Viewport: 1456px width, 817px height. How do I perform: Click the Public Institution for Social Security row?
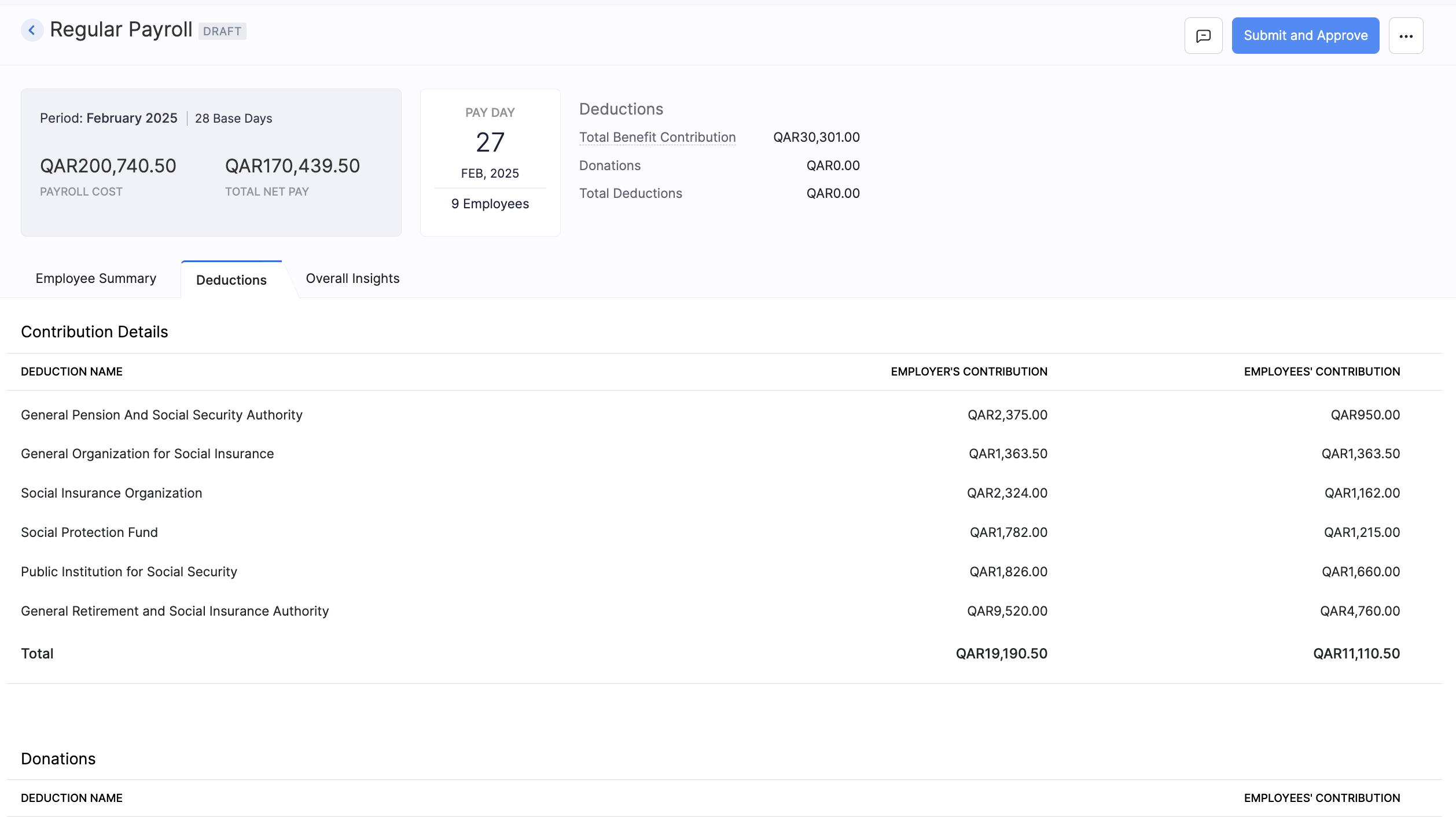[x=128, y=571]
